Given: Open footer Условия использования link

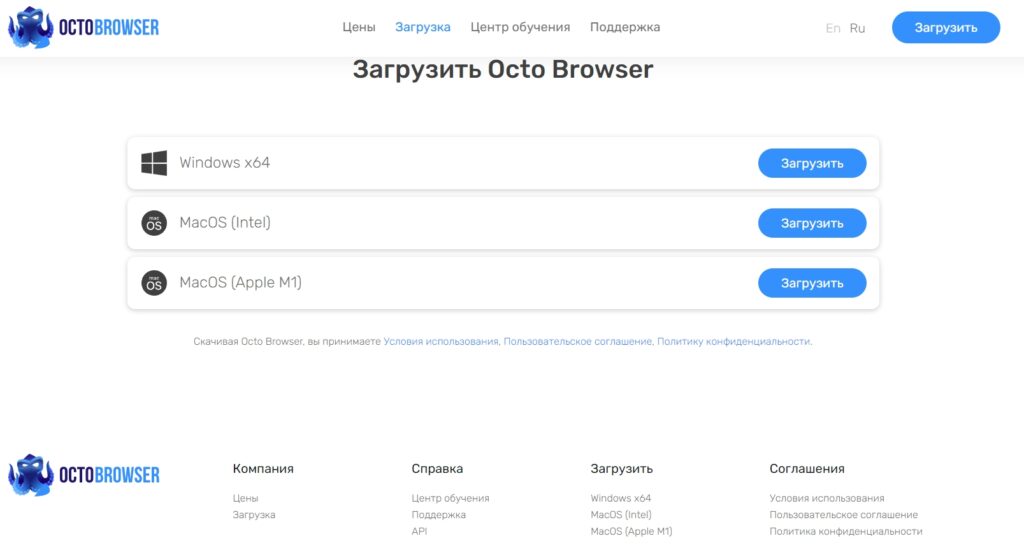Looking at the screenshot, I should point(827,498).
